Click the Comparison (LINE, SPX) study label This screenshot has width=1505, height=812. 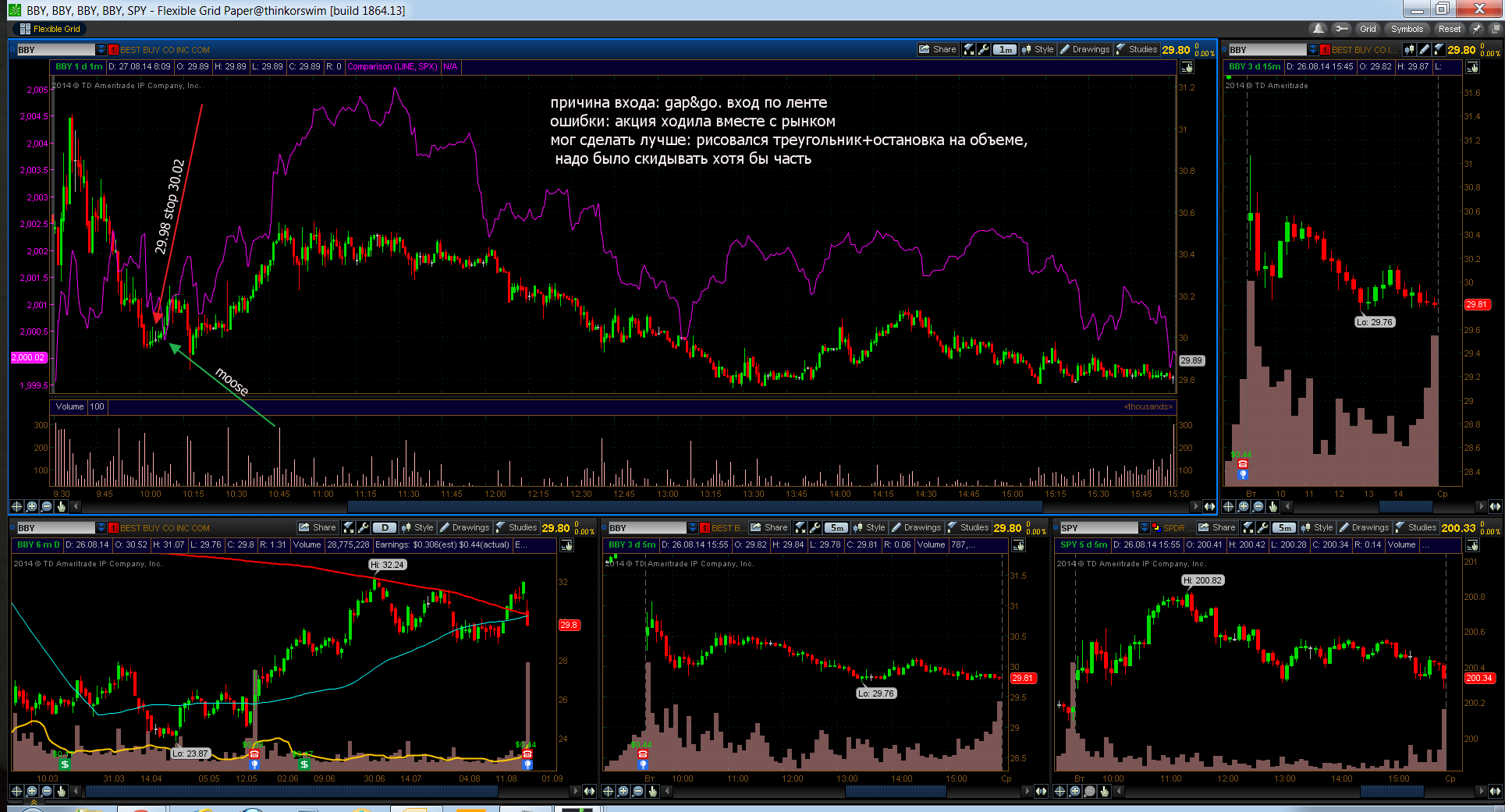392,67
